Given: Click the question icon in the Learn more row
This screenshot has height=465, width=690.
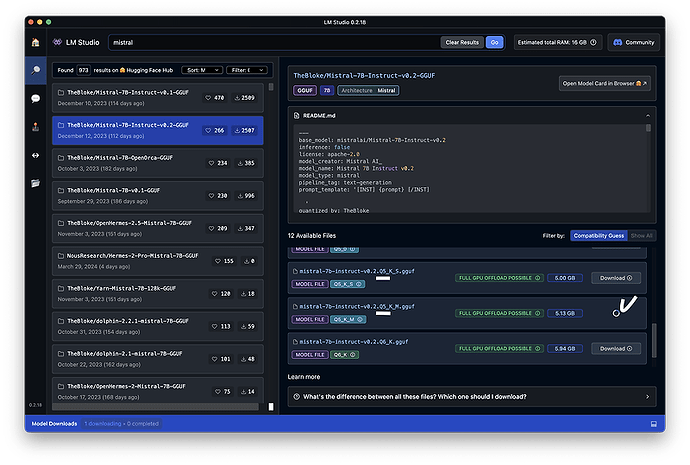Looking at the screenshot, I should [297, 397].
